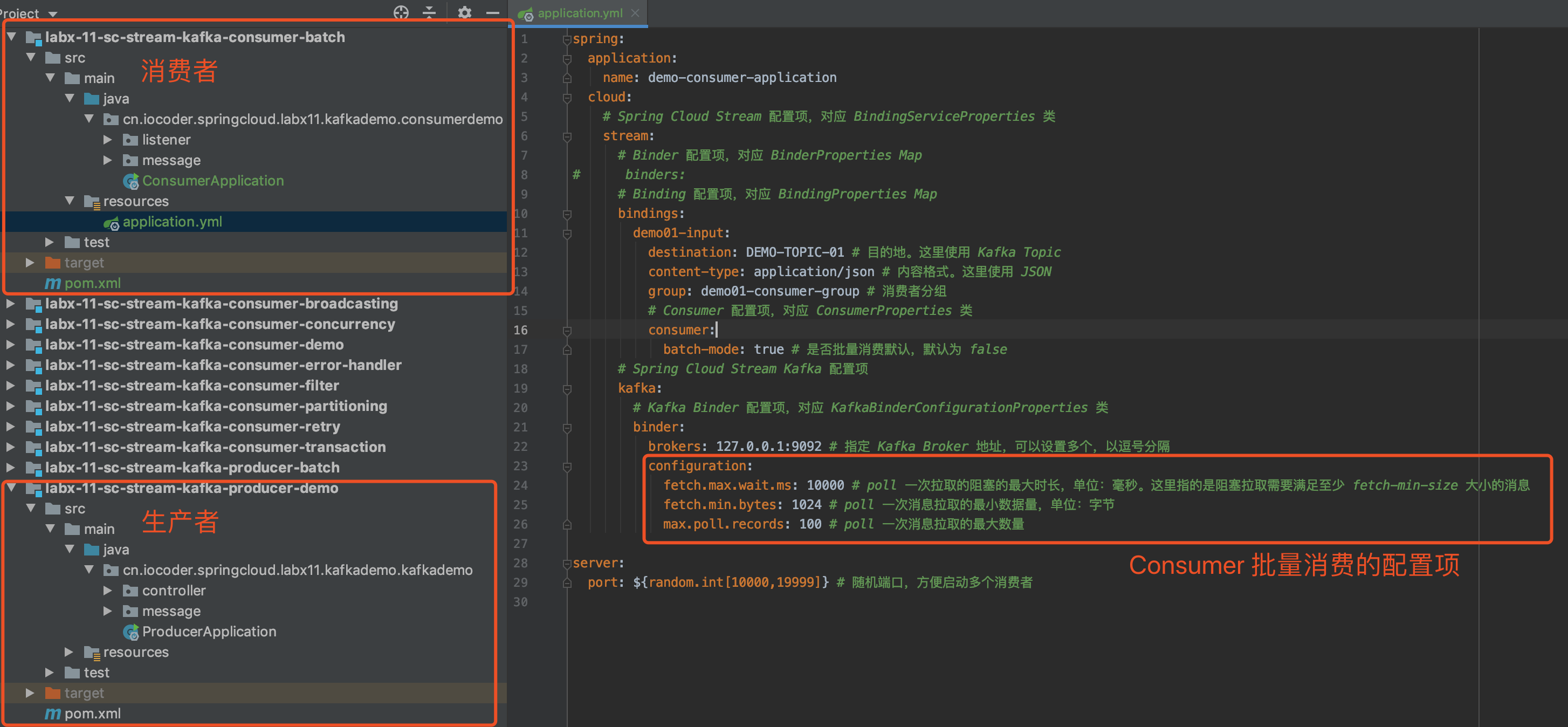Image resolution: width=1568 pixels, height=727 pixels.
Task: Open the Project view dropdown
Action: (x=52, y=13)
